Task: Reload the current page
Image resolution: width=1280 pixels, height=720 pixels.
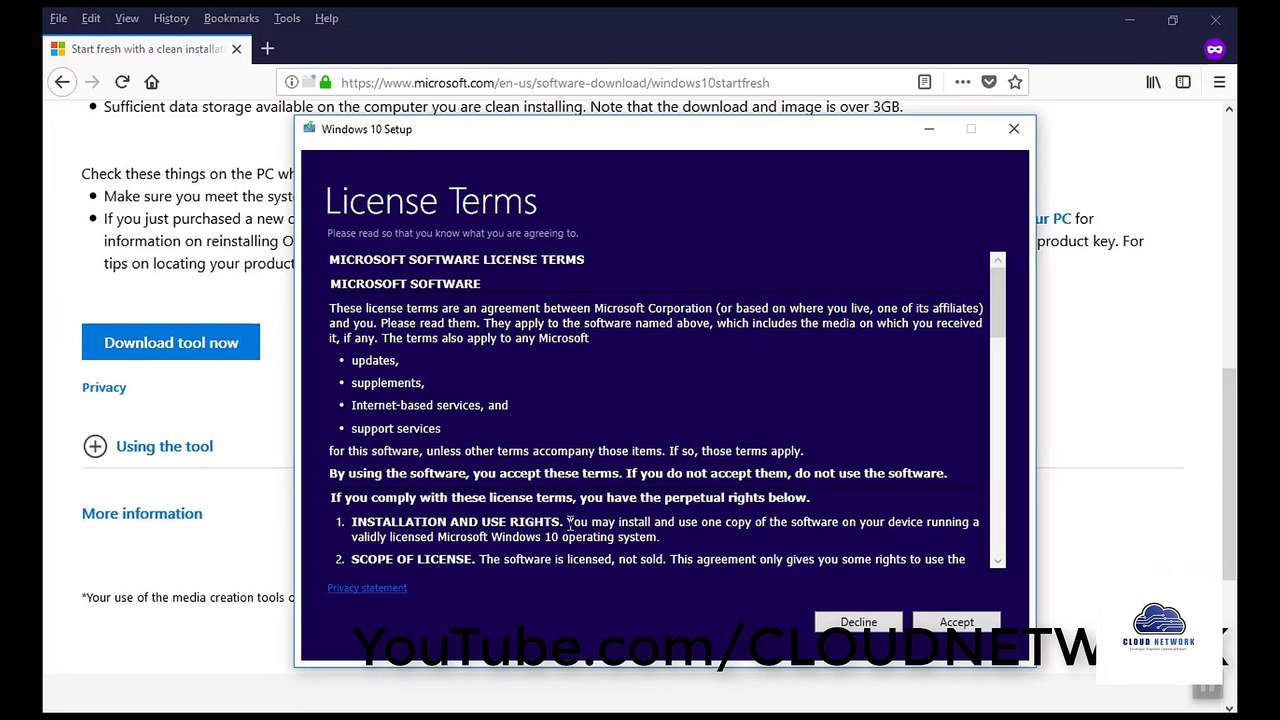Action: (x=122, y=82)
